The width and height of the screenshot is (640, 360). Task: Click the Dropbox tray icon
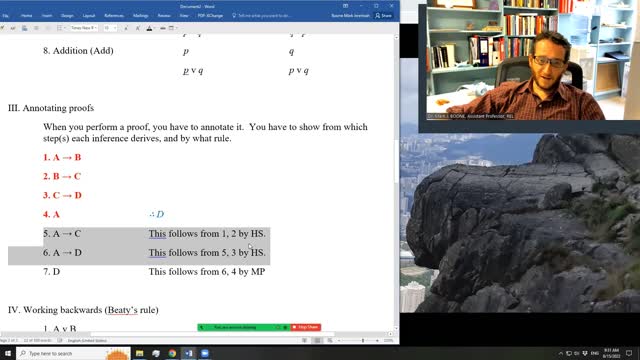click(x=585, y=353)
